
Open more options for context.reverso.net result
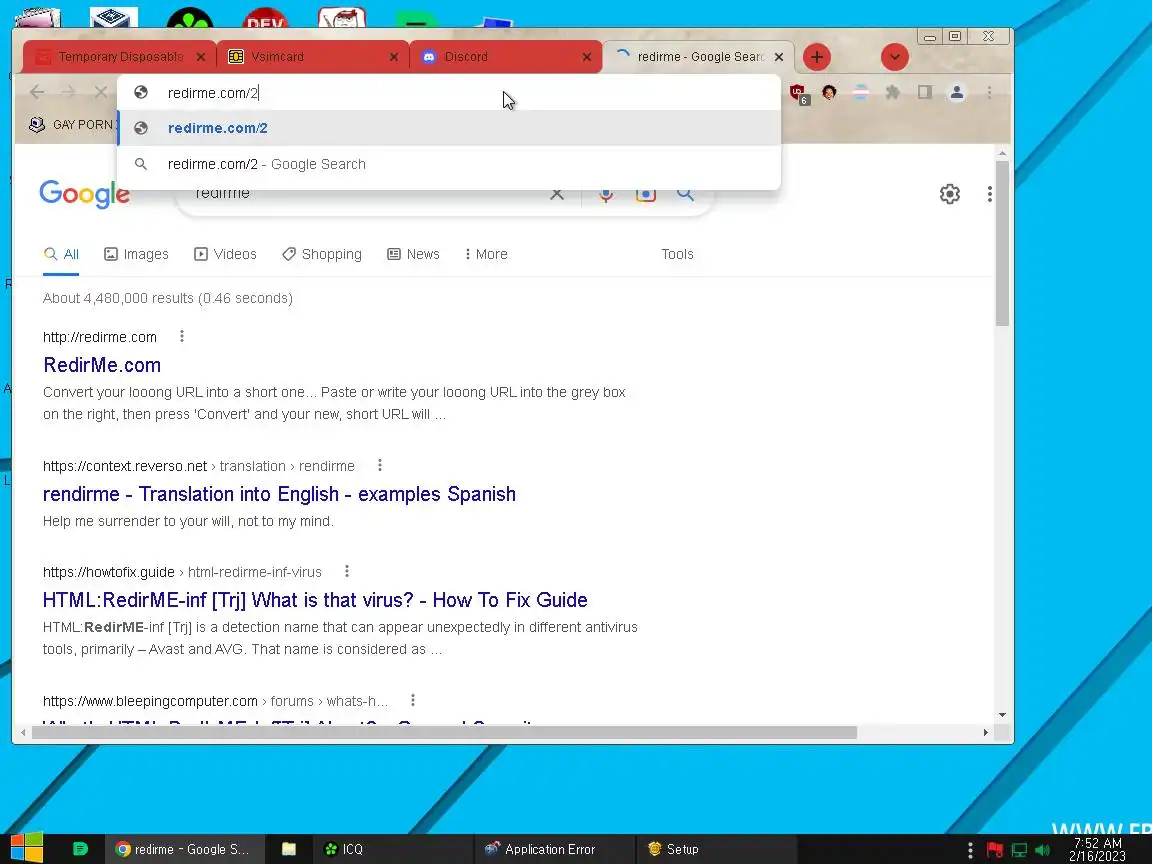pos(379,466)
